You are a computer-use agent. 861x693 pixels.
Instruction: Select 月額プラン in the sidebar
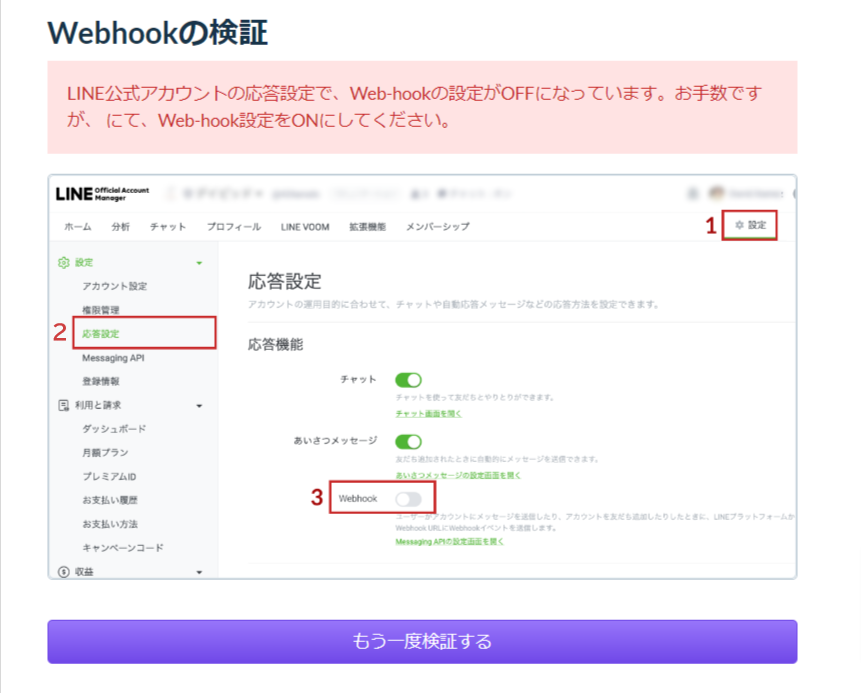[105, 452]
